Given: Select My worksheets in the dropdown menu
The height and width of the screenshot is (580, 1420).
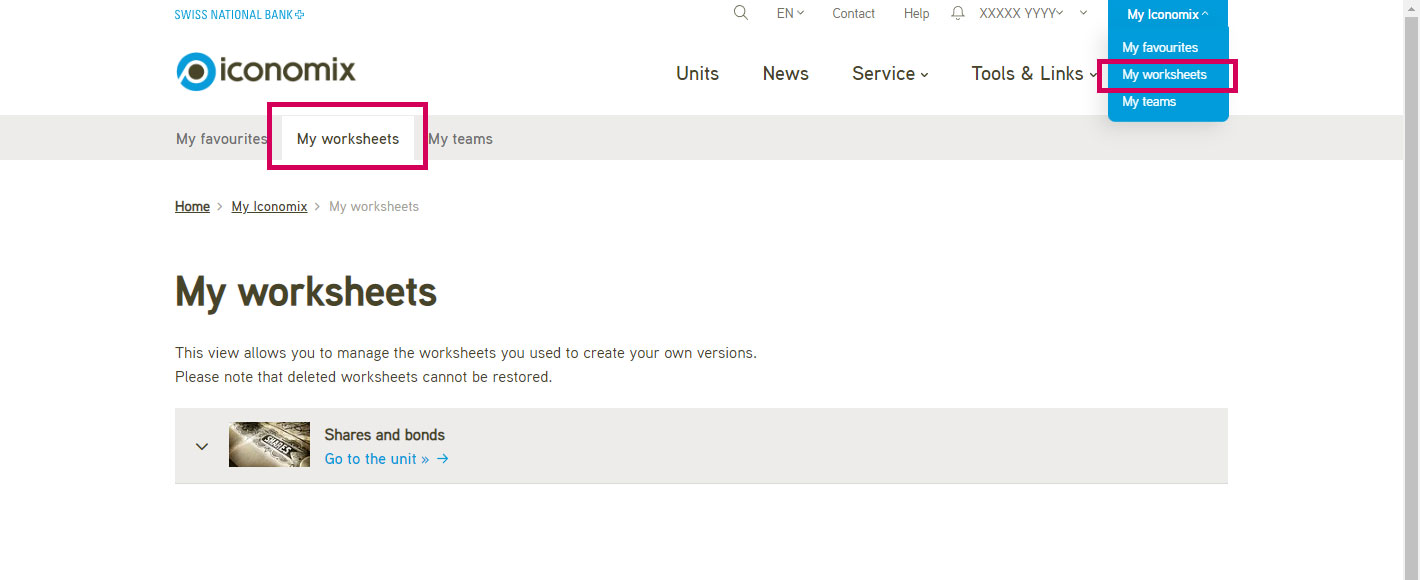Looking at the screenshot, I should (1164, 75).
